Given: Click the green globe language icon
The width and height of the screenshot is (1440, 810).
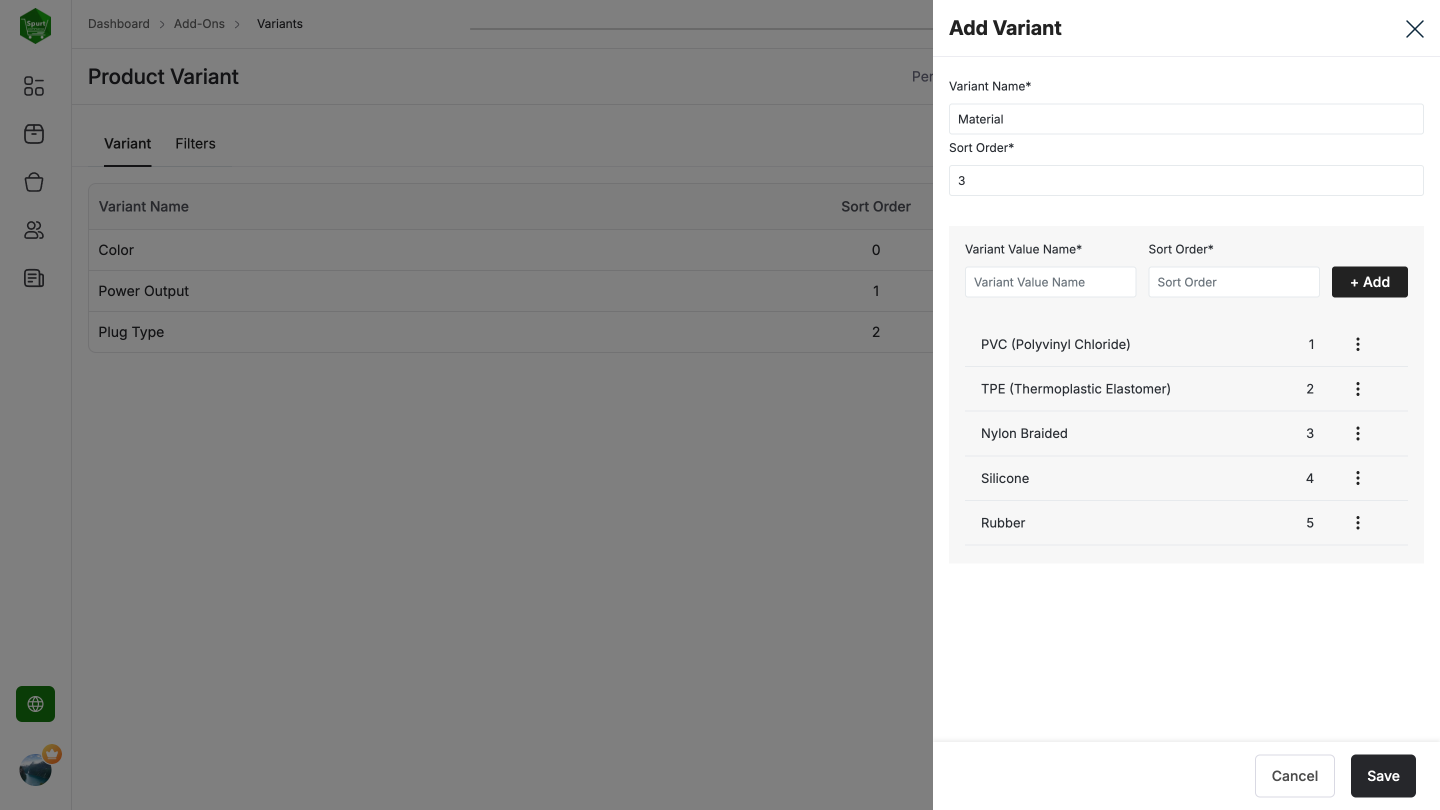Looking at the screenshot, I should click(34, 703).
